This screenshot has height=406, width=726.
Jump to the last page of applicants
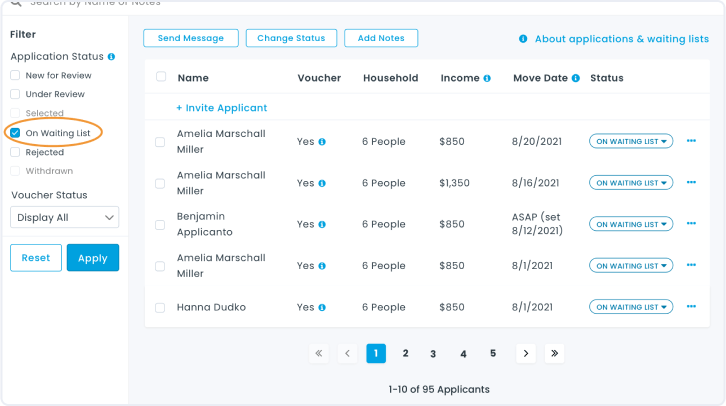555,353
